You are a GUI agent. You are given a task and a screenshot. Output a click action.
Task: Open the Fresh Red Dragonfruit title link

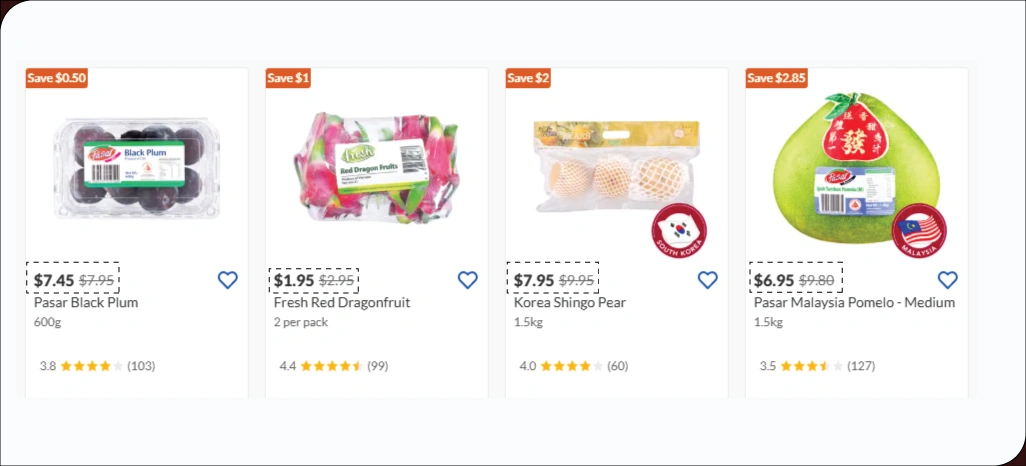342,303
